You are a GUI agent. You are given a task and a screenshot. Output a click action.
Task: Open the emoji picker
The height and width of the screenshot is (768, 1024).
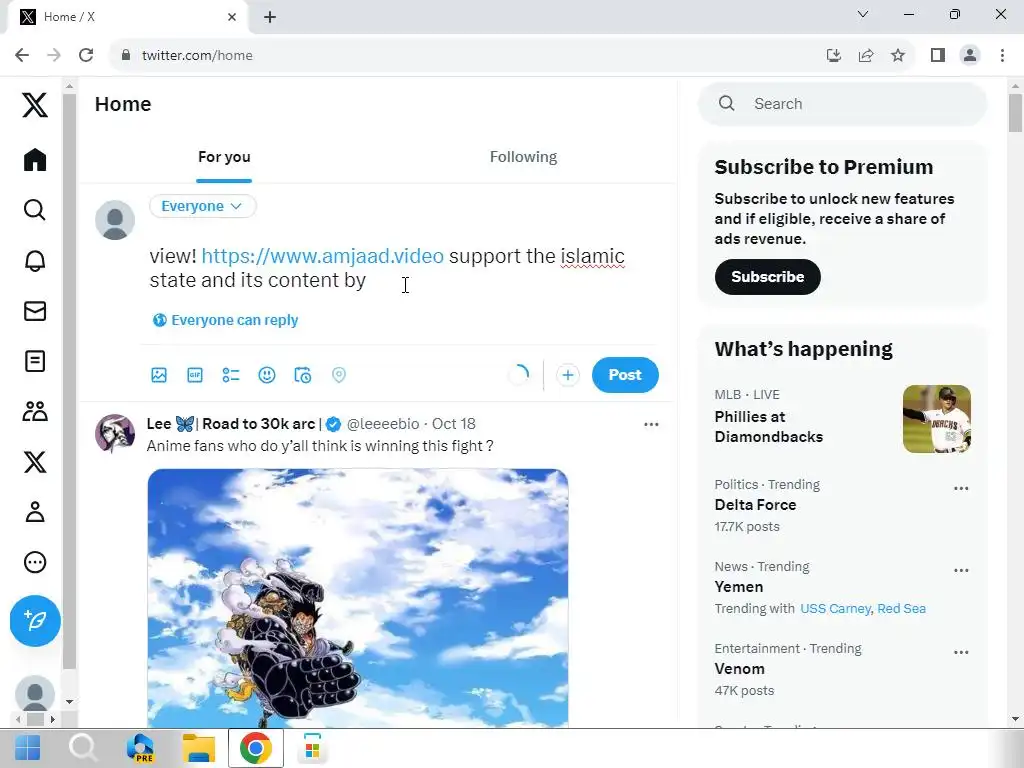point(266,375)
